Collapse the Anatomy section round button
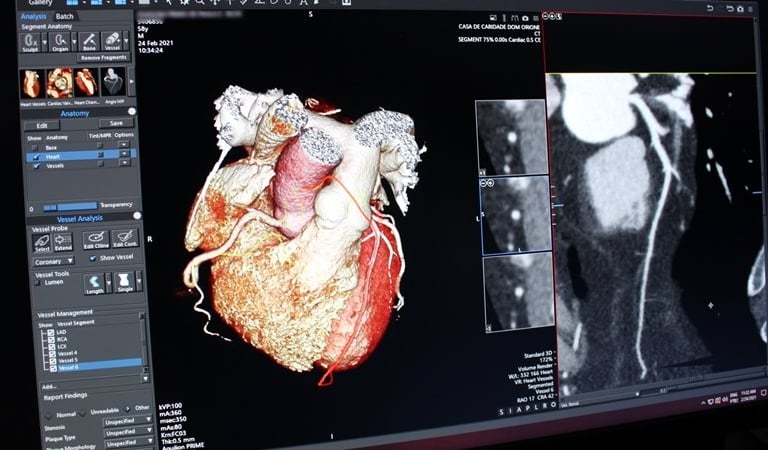Image resolution: width=768 pixels, height=450 pixels. tap(132, 112)
